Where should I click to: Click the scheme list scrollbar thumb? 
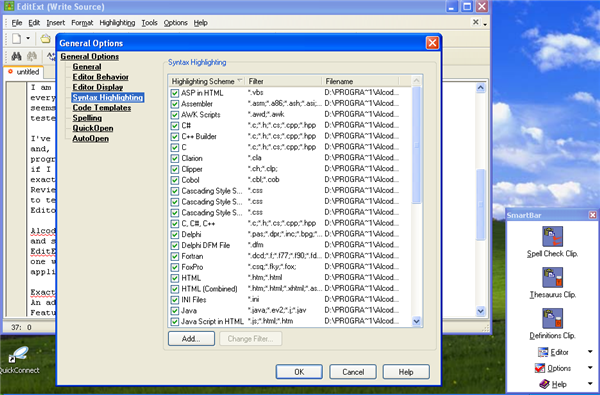(x=417, y=145)
